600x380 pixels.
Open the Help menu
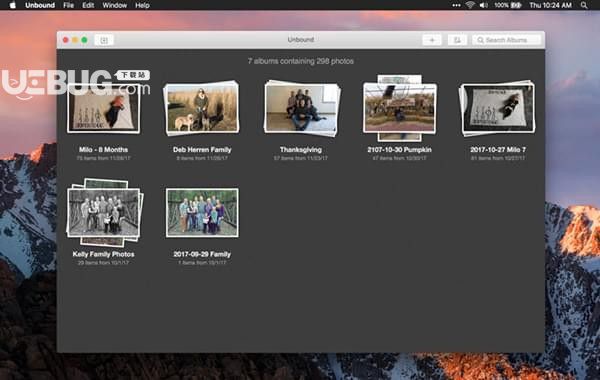(x=142, y=5)
